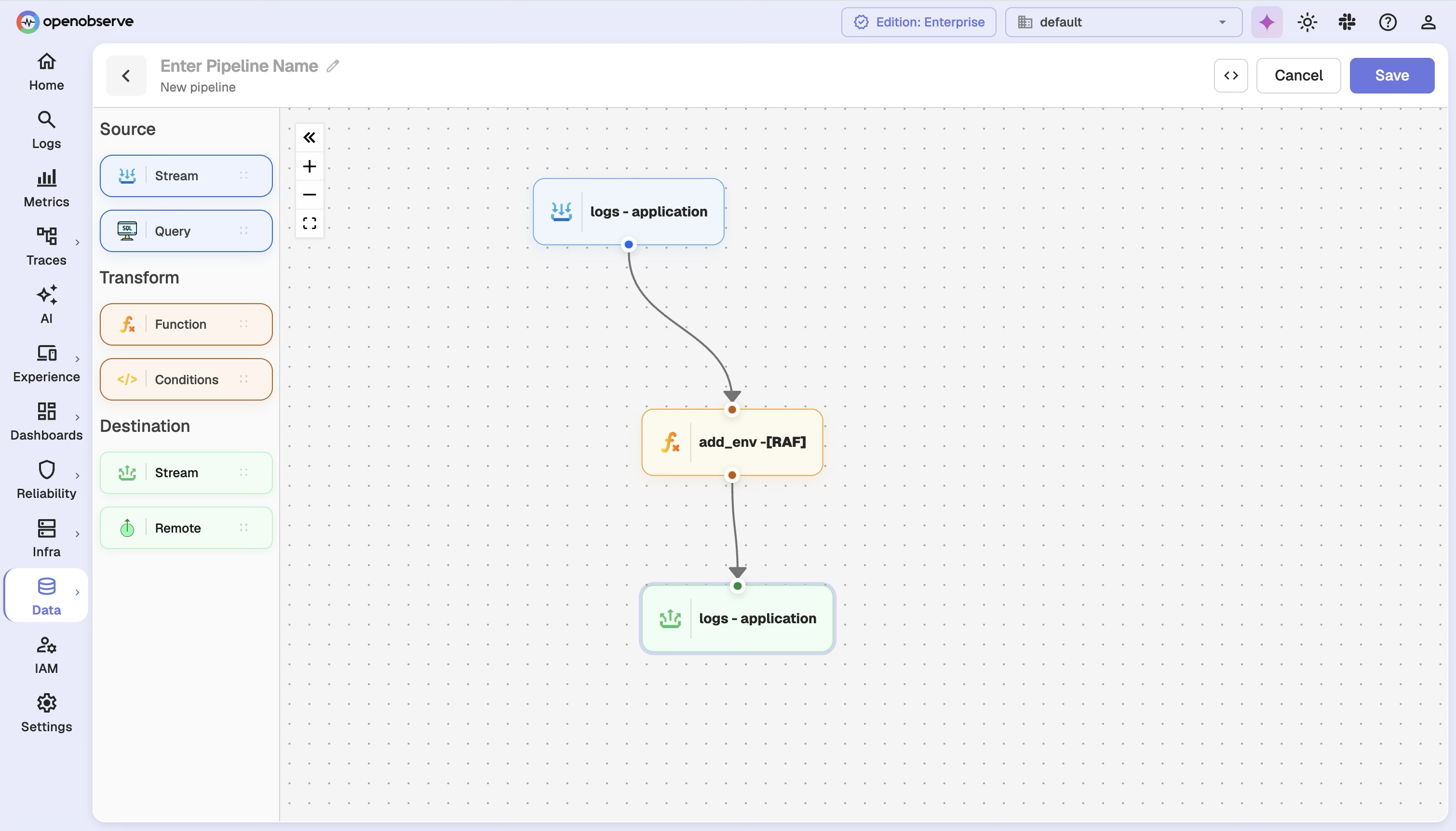Click the Enter Pipeline Name field
The width and height of the screenshot is (1456, 831).
tap(239, 66)
